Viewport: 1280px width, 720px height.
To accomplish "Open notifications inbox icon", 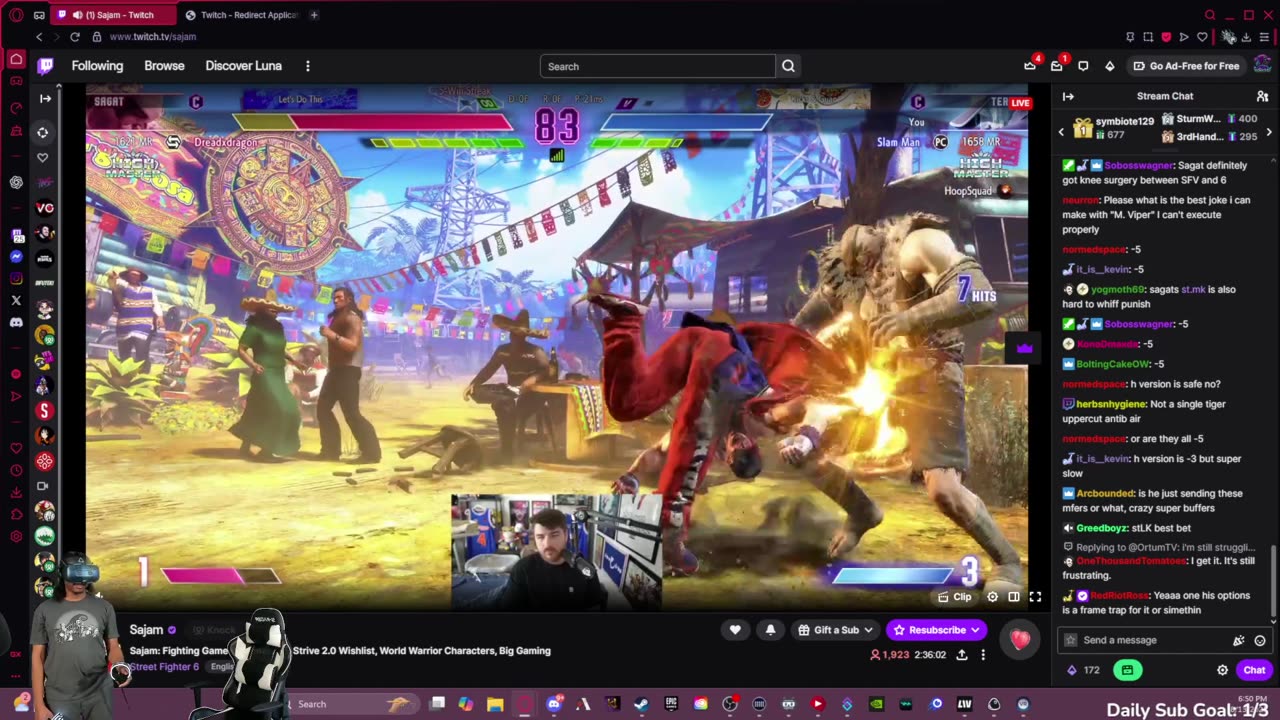I will coord(1057,66).
